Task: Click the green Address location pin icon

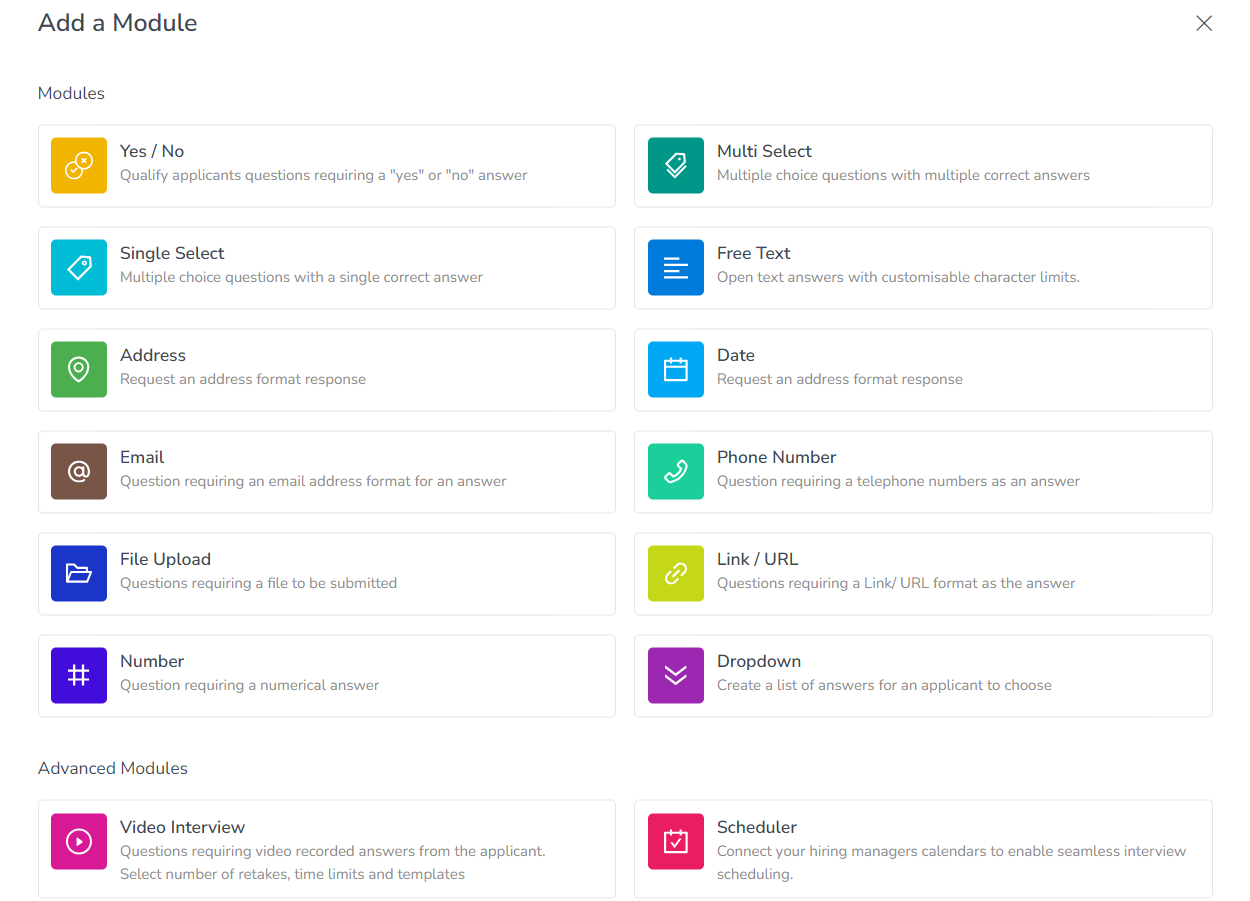Action: 79,370
